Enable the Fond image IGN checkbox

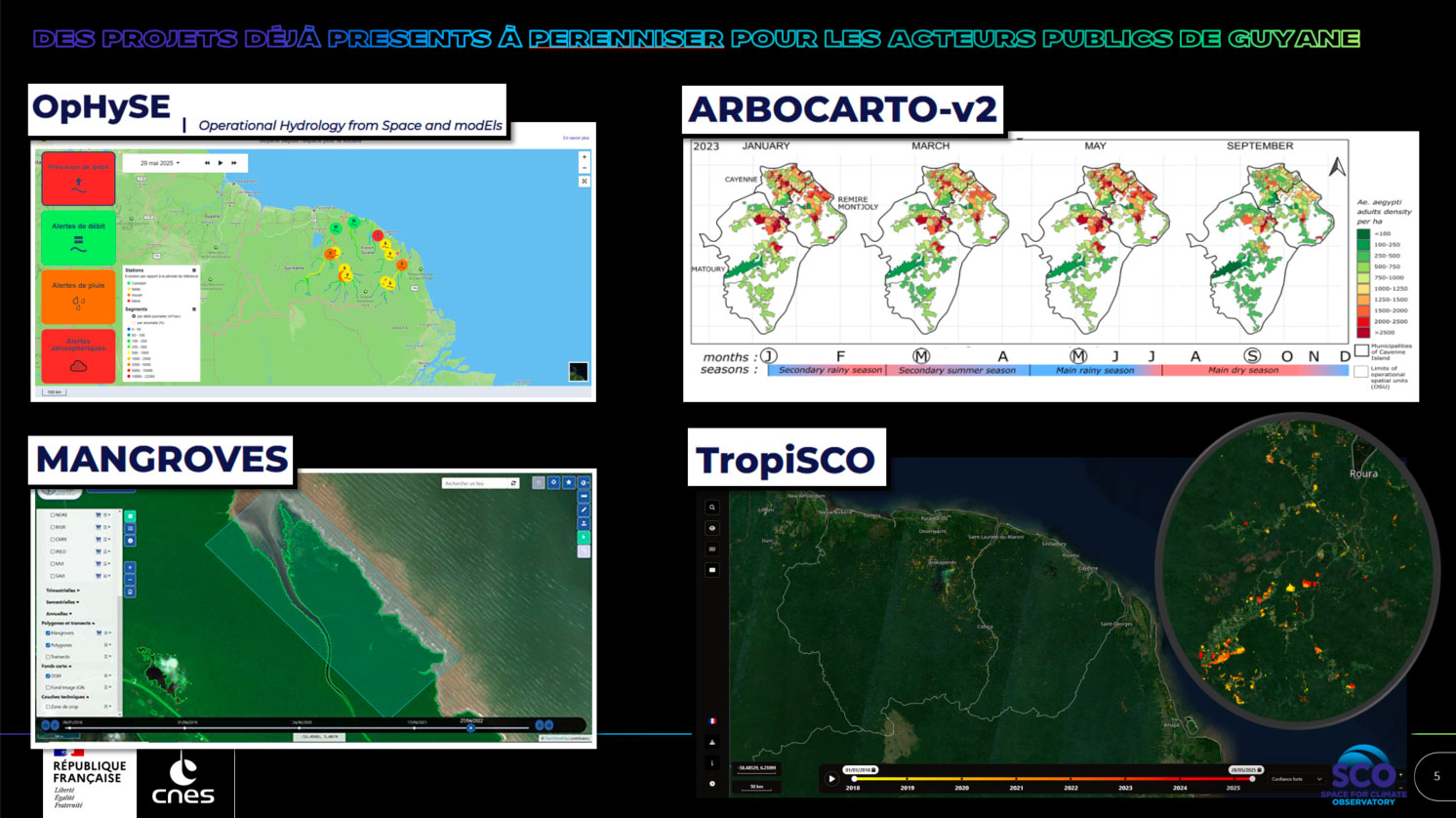(48, 687)
